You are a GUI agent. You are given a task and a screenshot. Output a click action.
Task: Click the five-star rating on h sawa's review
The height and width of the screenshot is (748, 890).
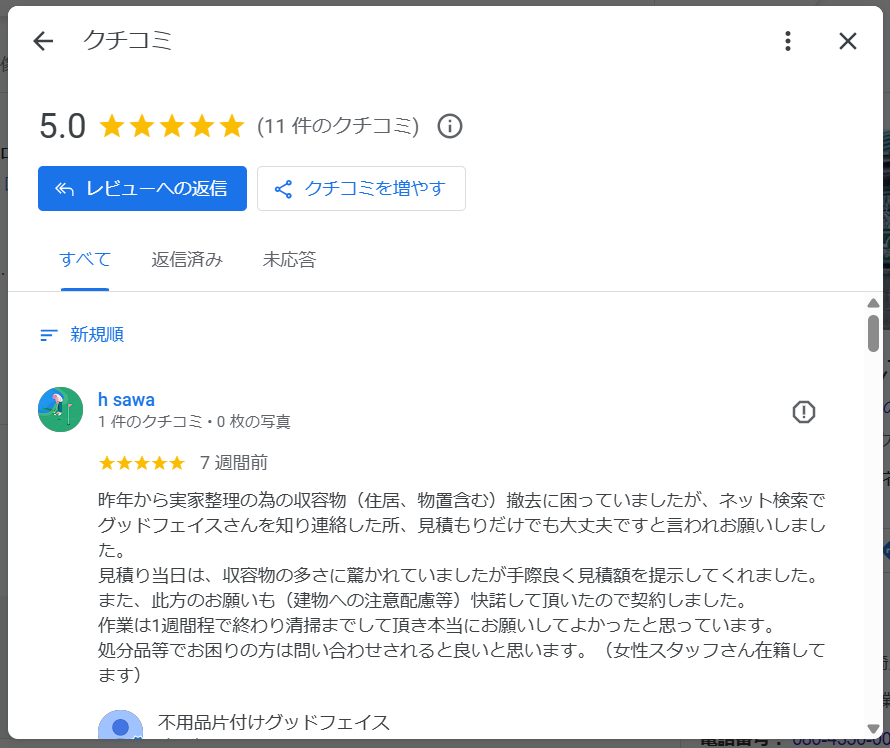tap(141, 463)
